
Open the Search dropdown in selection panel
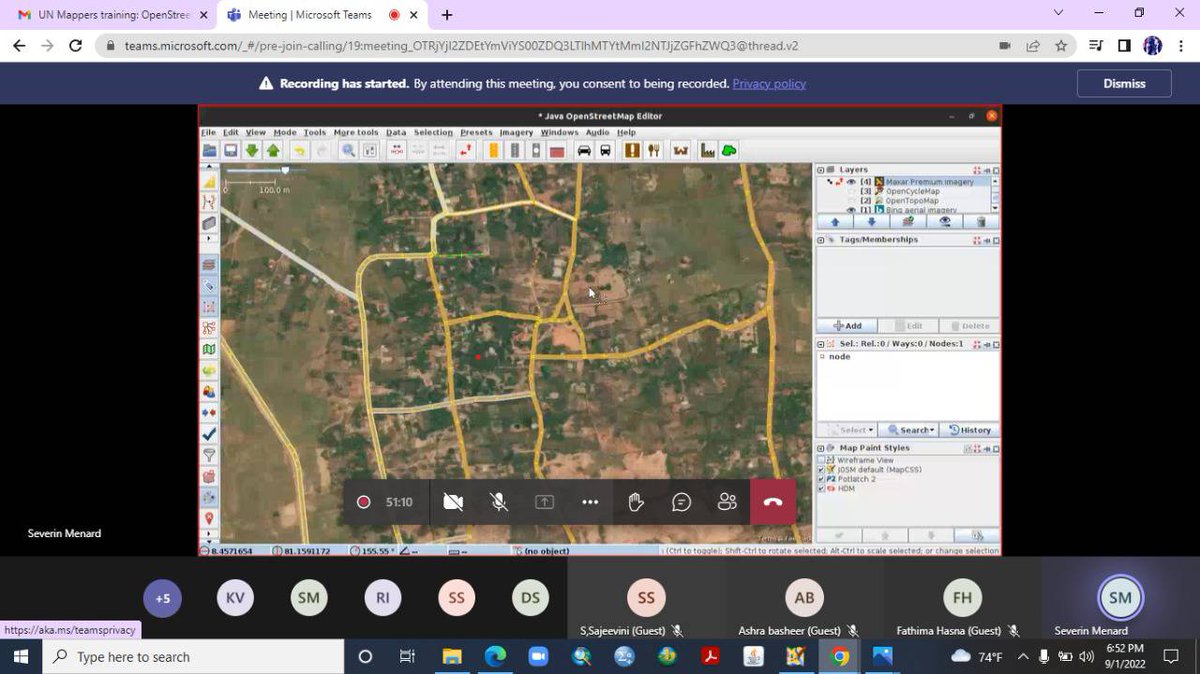pos(910,430)
